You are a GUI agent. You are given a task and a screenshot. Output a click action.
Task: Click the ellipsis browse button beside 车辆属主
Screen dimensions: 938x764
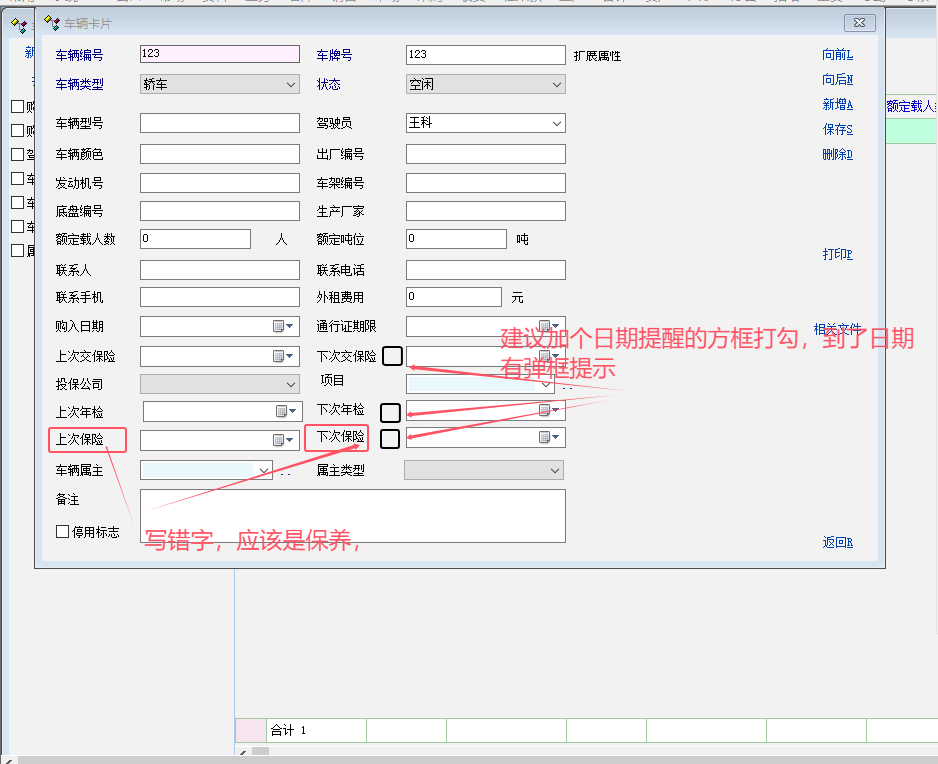(x=285, y=471)
